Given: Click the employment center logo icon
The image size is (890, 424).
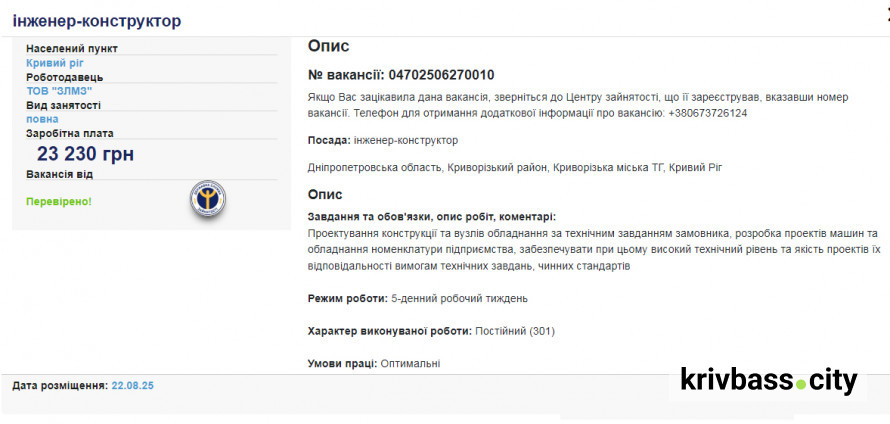Looking at the screenshot, I should click(x=208, y=200).
